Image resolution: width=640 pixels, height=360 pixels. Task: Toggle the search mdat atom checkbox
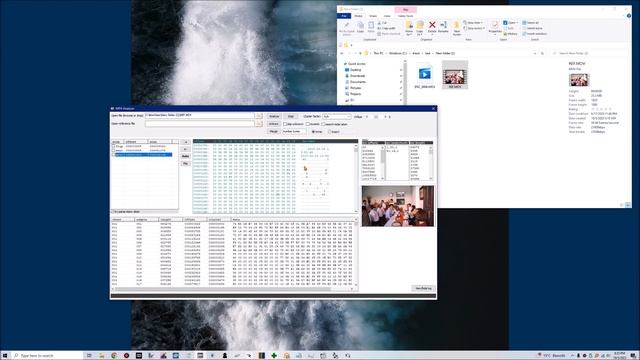[323, 124]
